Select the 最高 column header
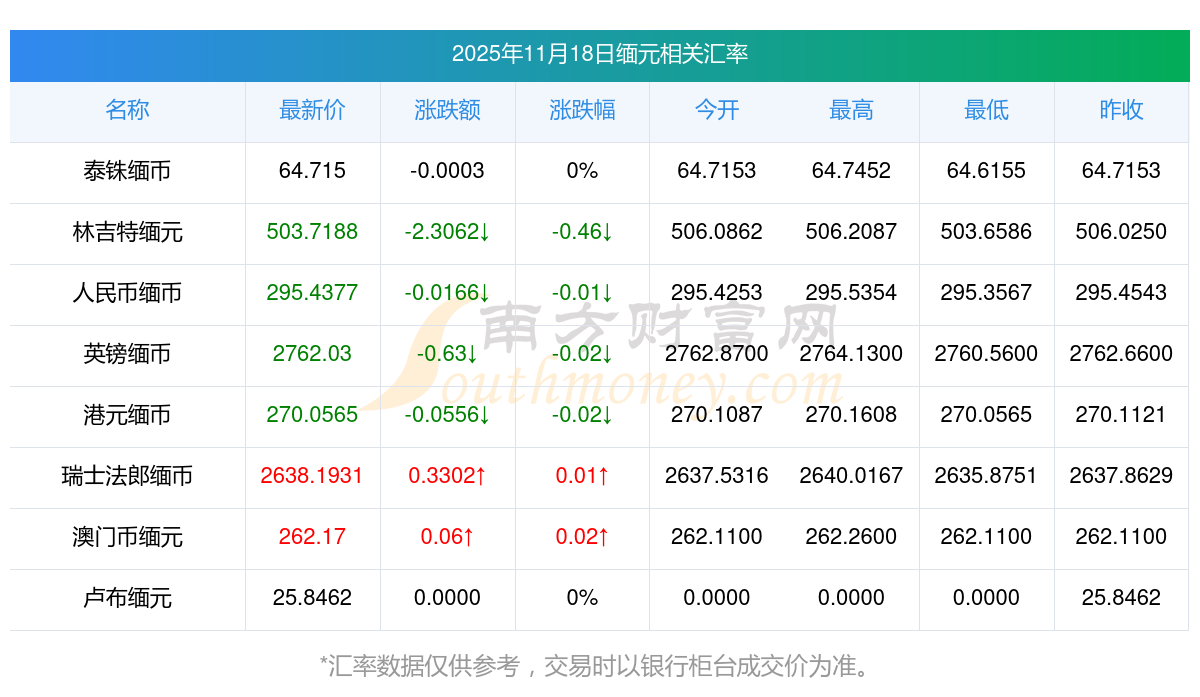 pyautogui.click(x=851, y=110)
